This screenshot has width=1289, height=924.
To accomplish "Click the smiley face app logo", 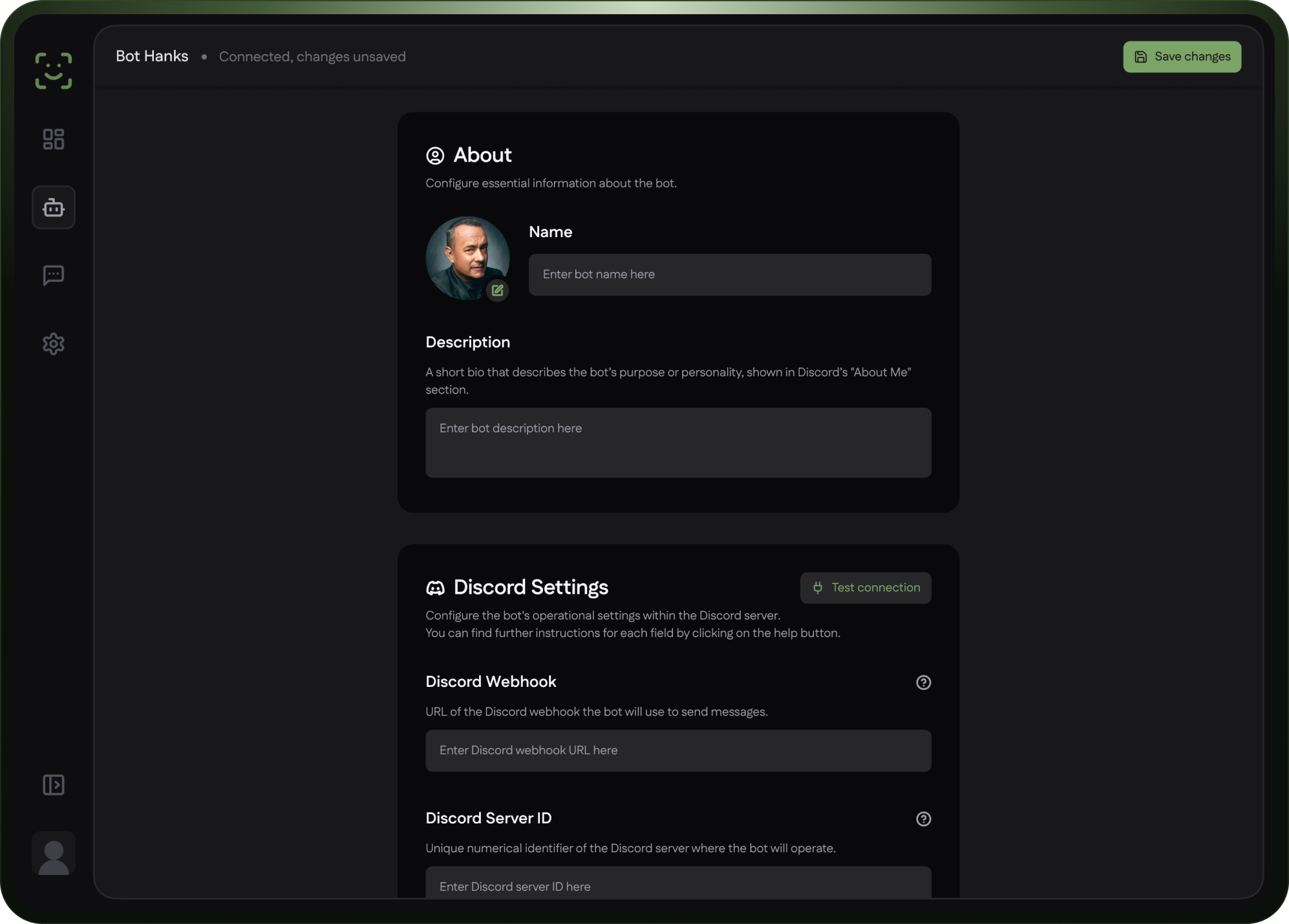I will [54, 70].
